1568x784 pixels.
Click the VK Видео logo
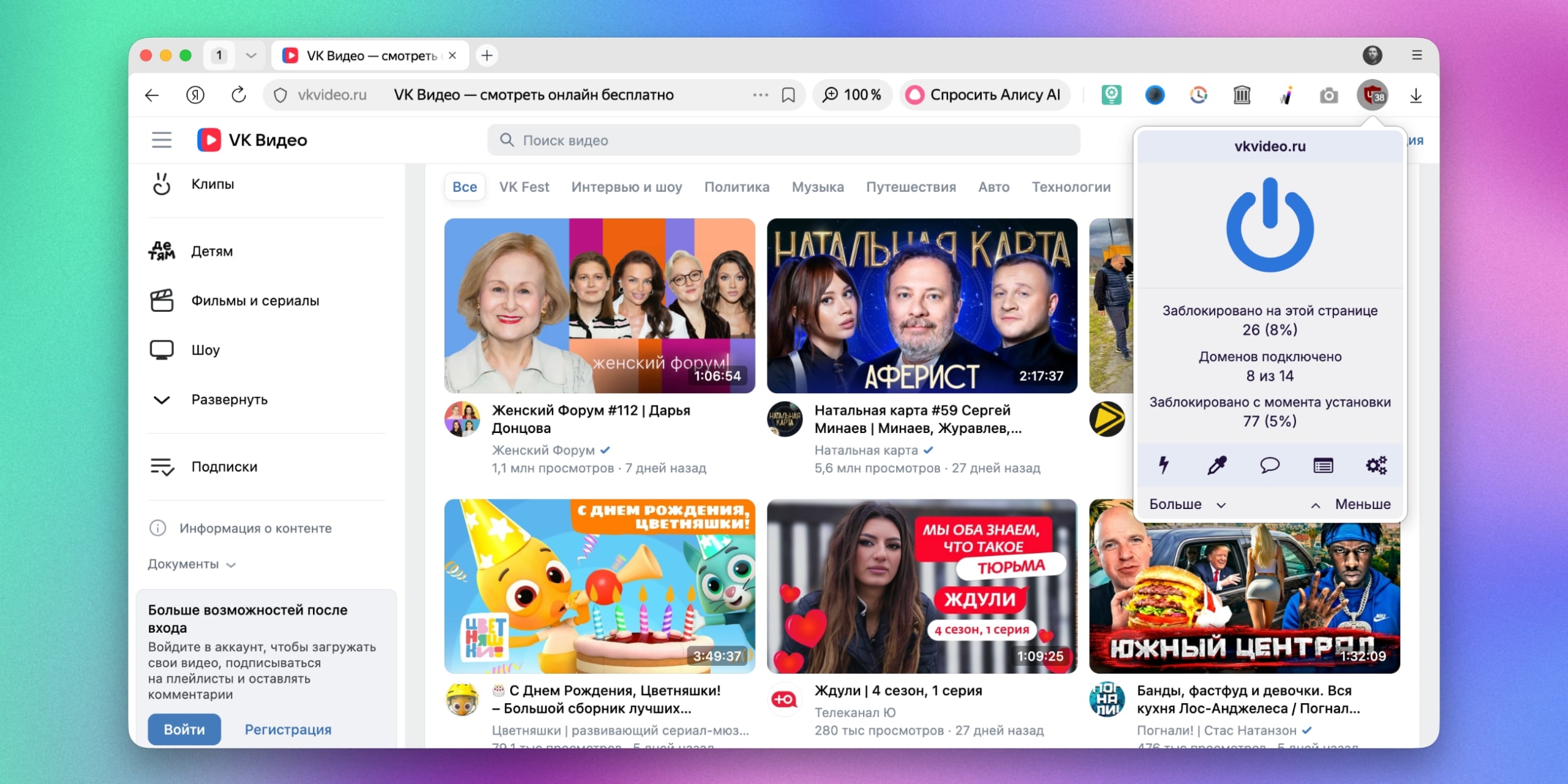tap(252, 140)
